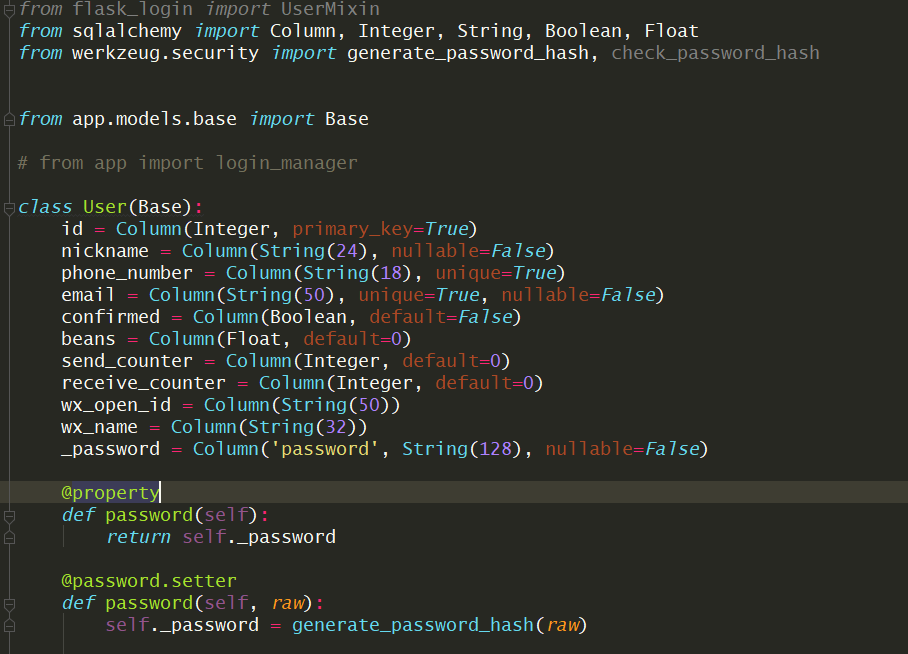The image size is (908, 654).
Task: Click fold end marker beside generate_password_hash call
Action: 9,625
